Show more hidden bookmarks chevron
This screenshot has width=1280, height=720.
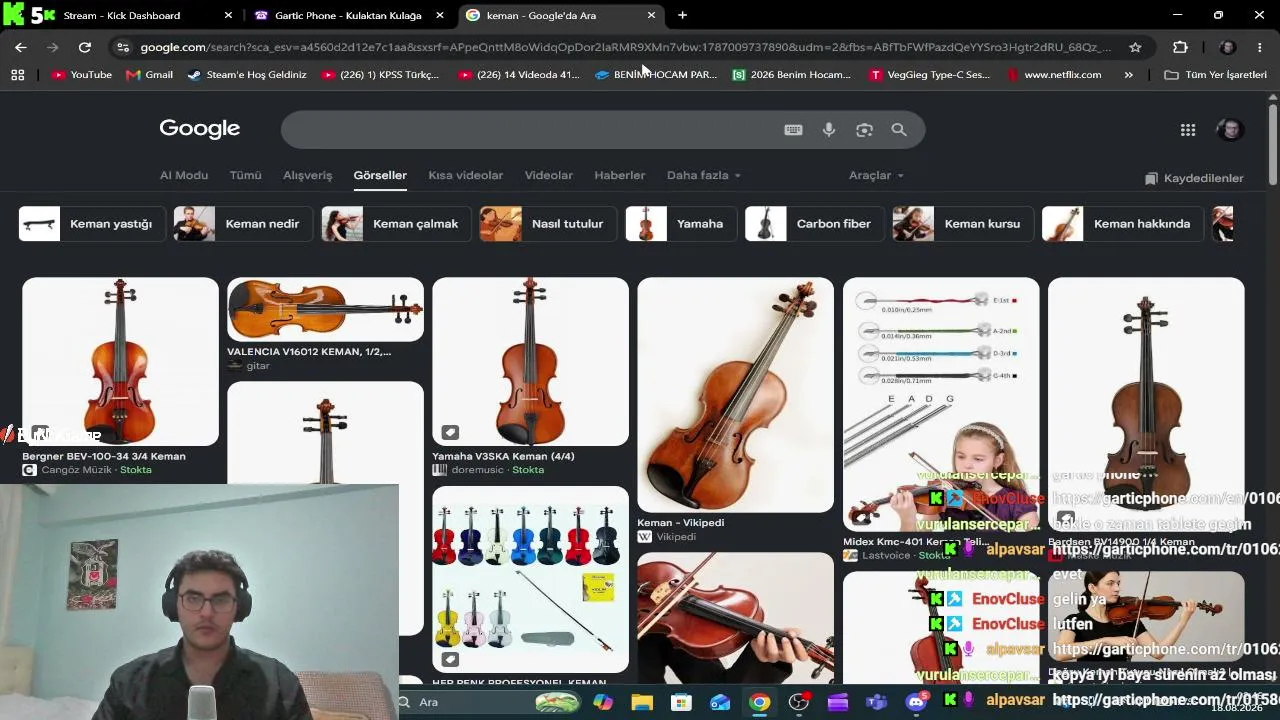click(1129, 75)
